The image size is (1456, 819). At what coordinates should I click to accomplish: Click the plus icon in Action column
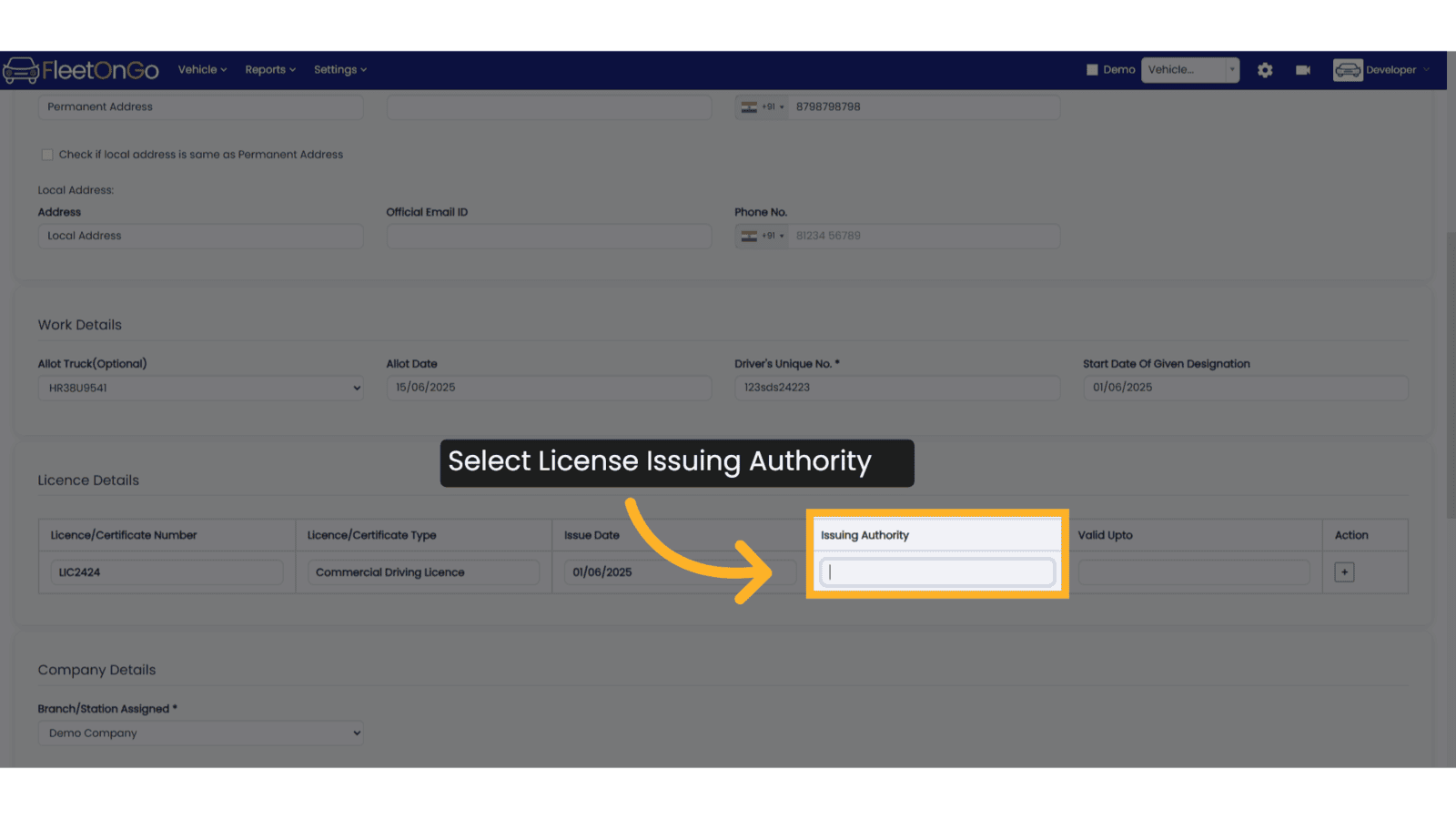click(1344, 572)
